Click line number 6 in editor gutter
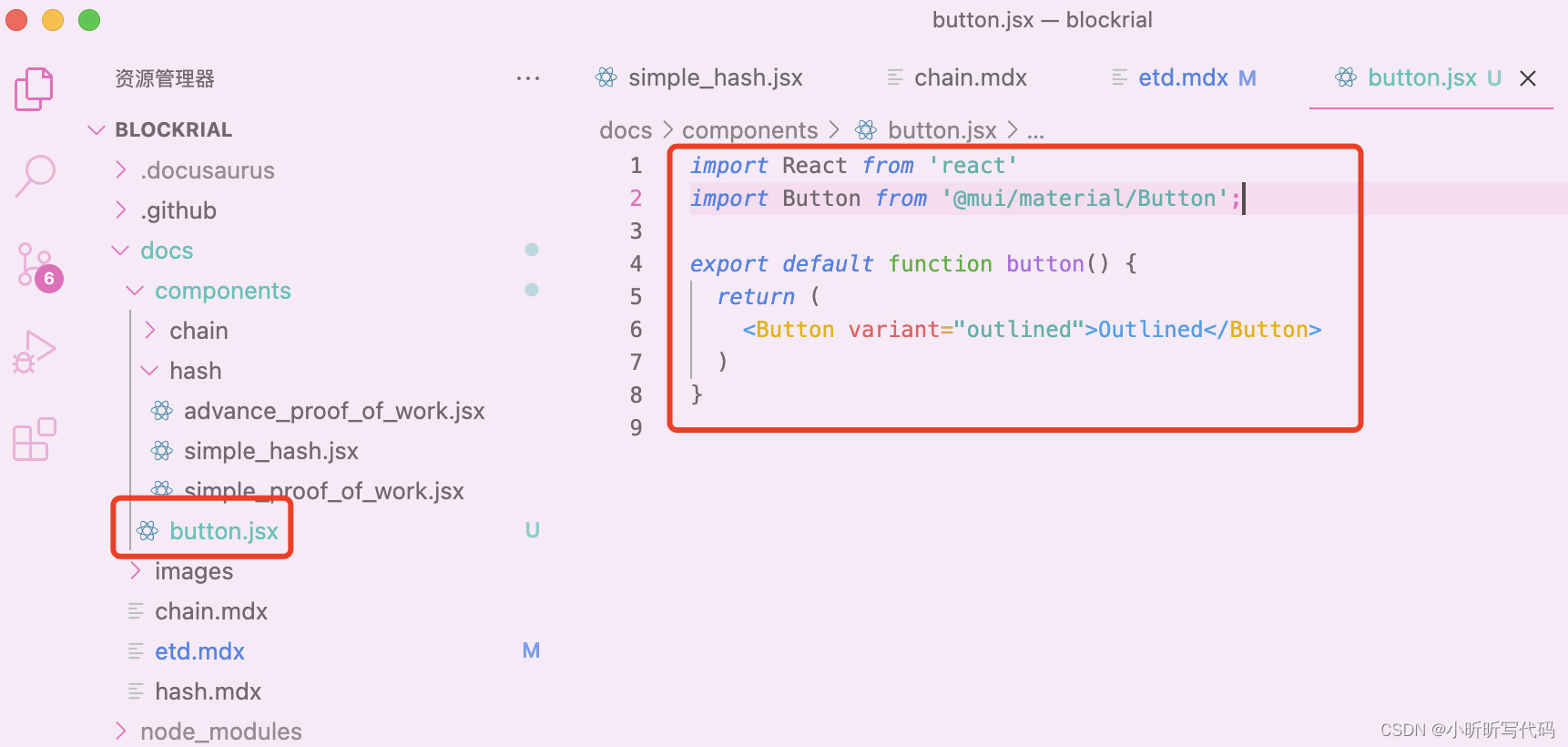This screenshot has height=747, width=1568. click(636, 330)
